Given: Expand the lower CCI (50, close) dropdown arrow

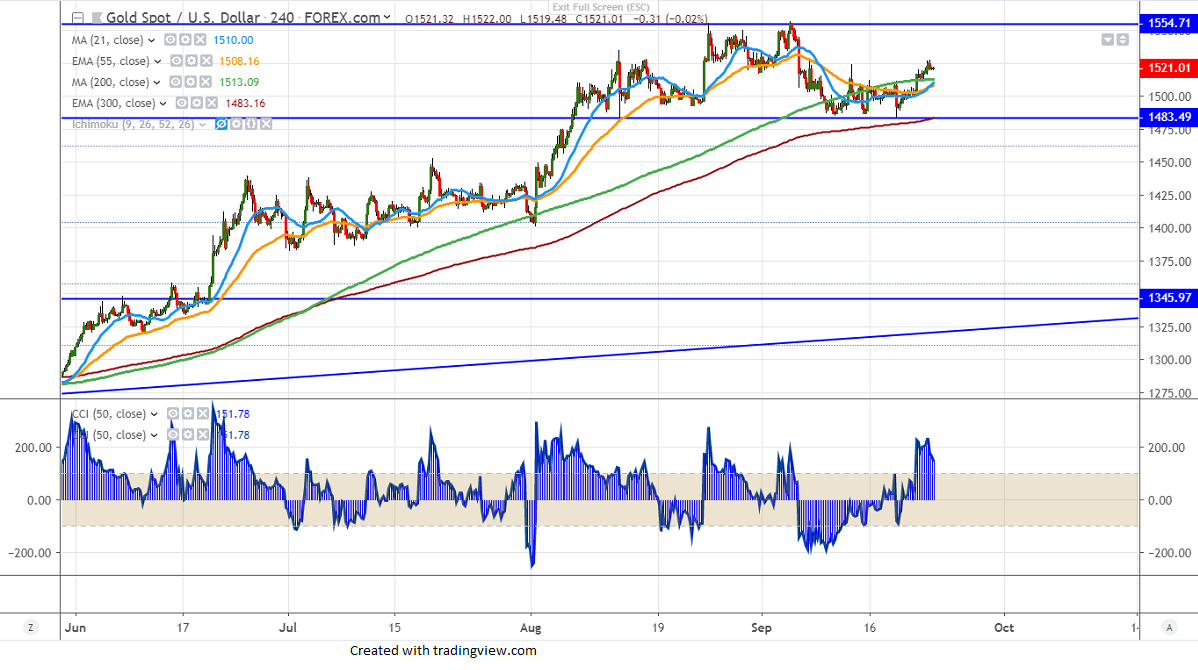Looking at the screenshot, I should tap(154, 435).
